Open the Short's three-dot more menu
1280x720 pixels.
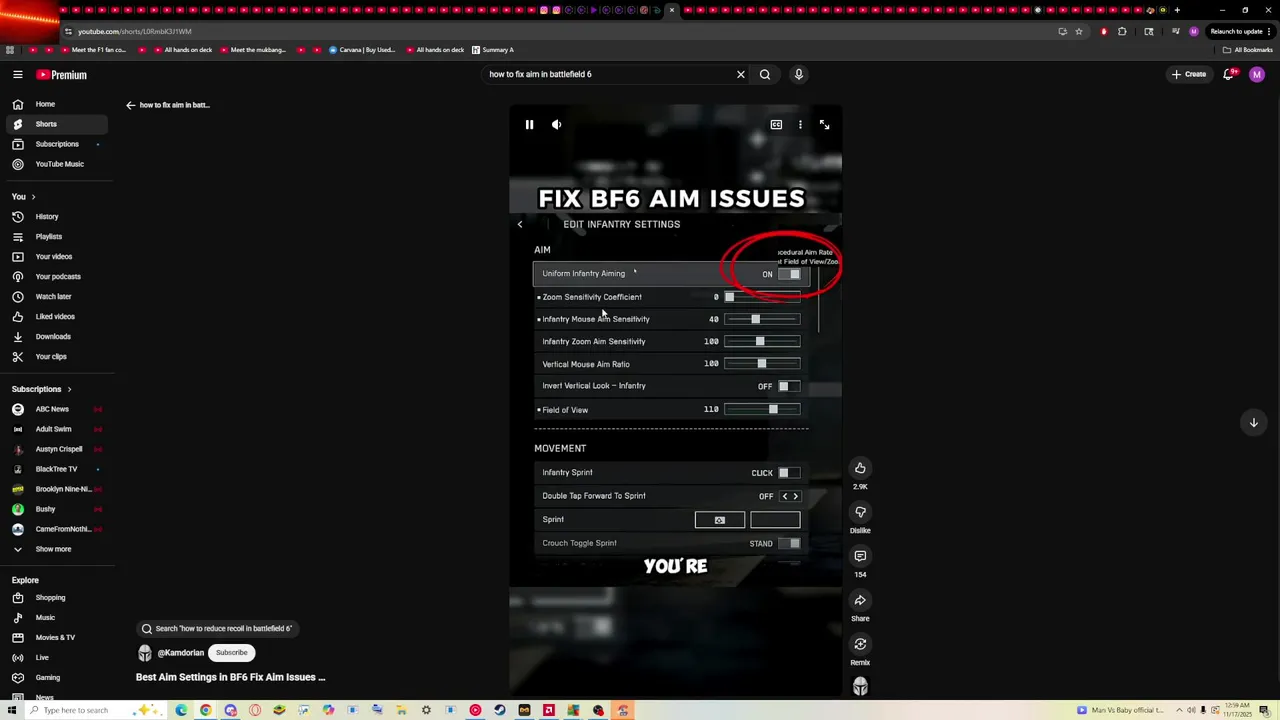(x=800, y=125)
